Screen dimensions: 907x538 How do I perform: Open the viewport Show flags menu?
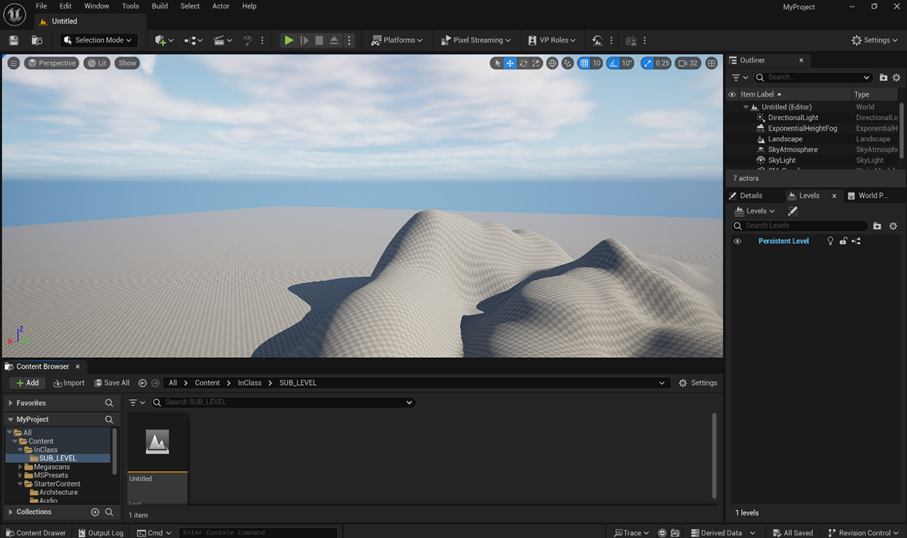point(127,63)
